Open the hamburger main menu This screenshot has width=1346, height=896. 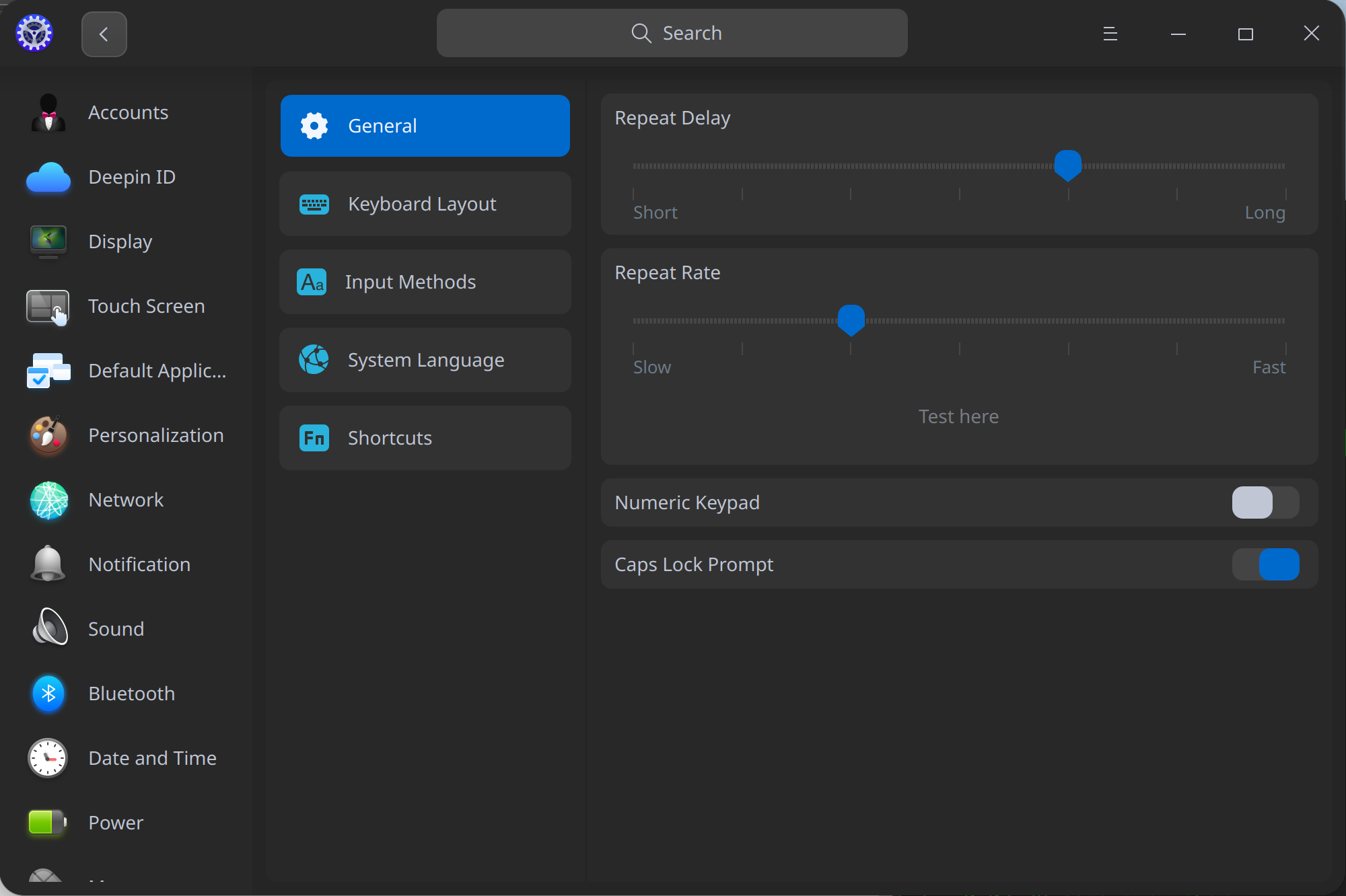tap(1110, 34)
